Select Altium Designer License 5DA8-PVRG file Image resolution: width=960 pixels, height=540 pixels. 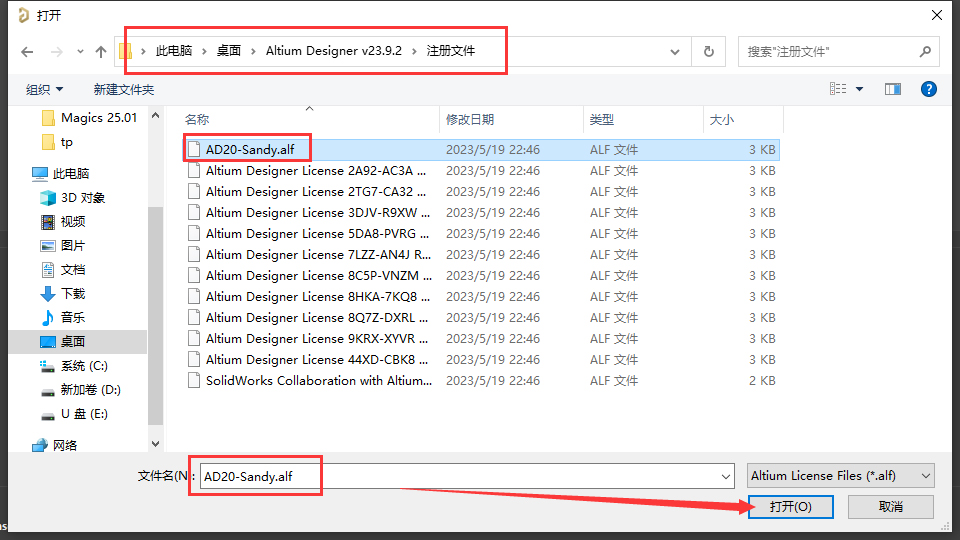pyautogui.click(x=482, y=234)
